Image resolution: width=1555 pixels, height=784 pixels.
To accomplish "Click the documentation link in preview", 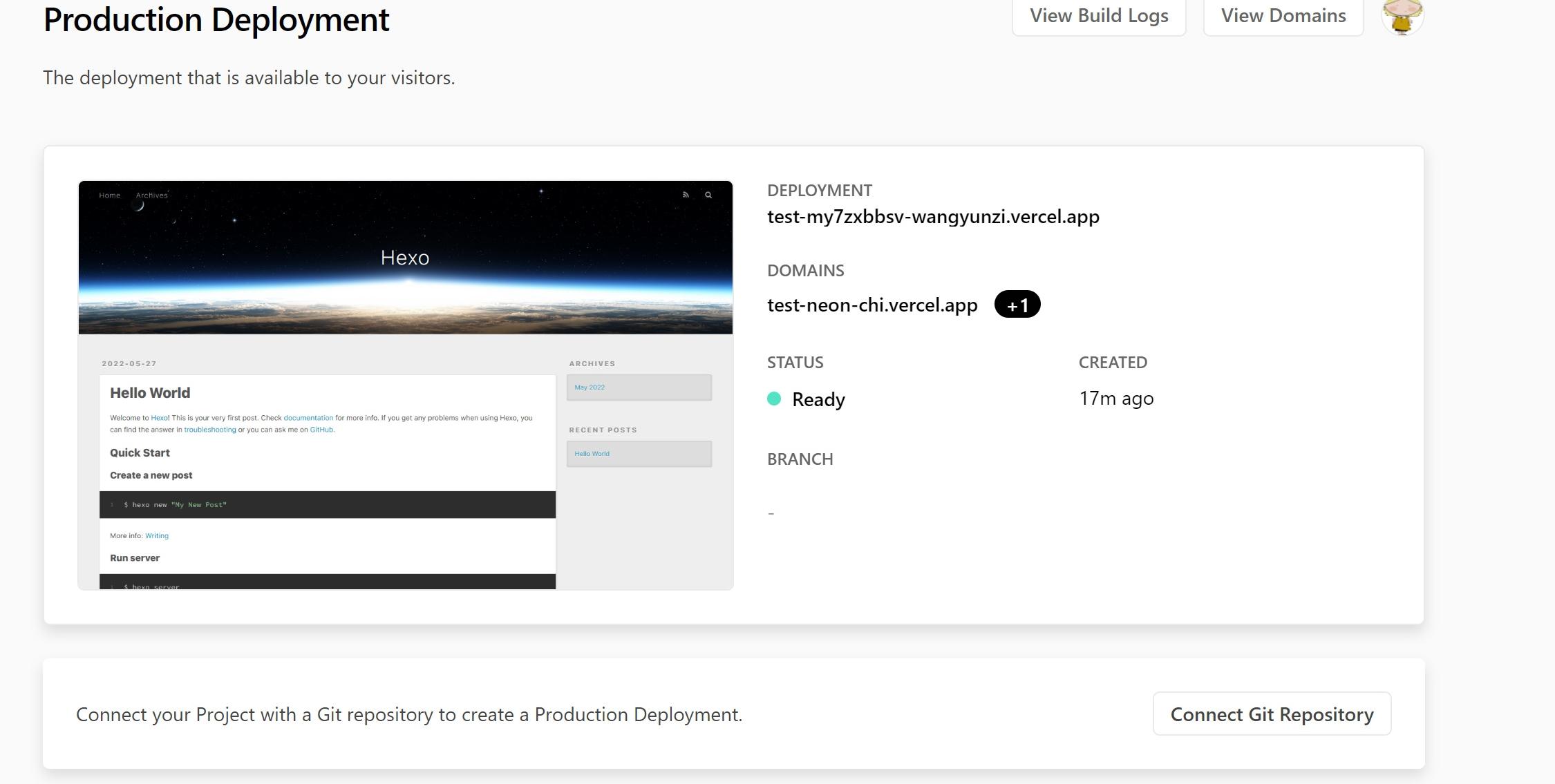I will coord(308,418).
